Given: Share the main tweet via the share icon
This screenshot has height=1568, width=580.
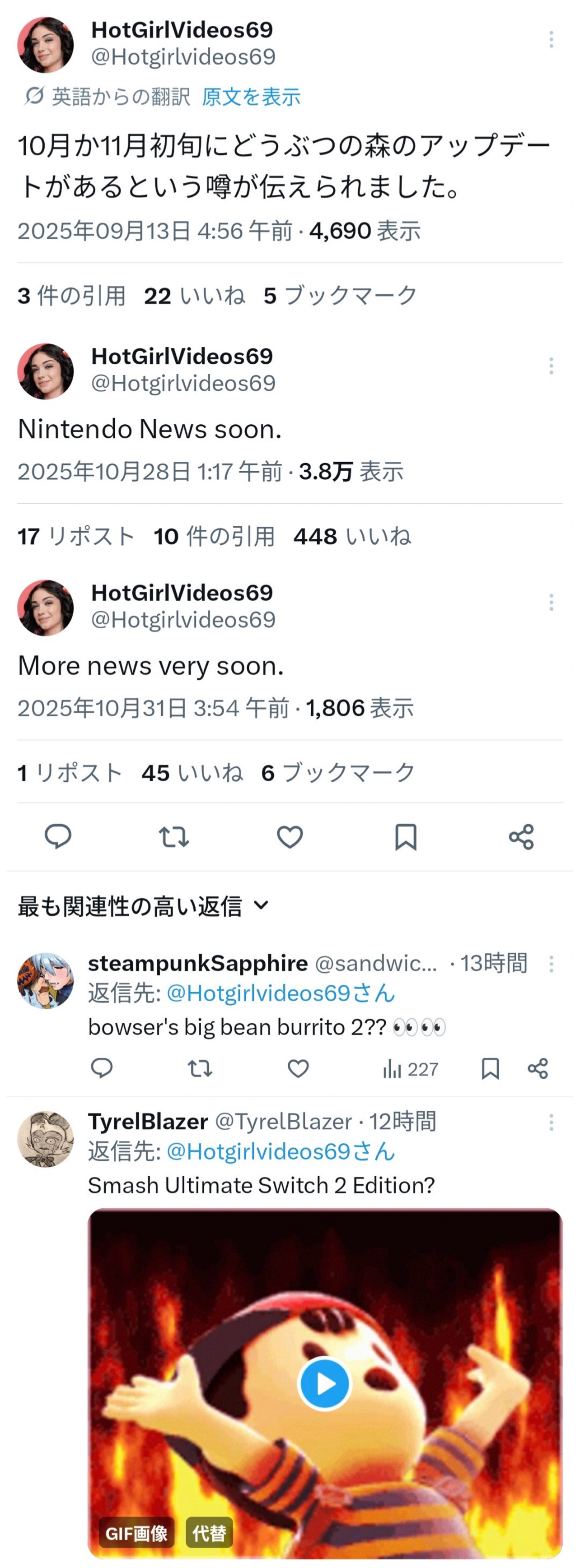Looking at the screenshot, I should (522, 837).
